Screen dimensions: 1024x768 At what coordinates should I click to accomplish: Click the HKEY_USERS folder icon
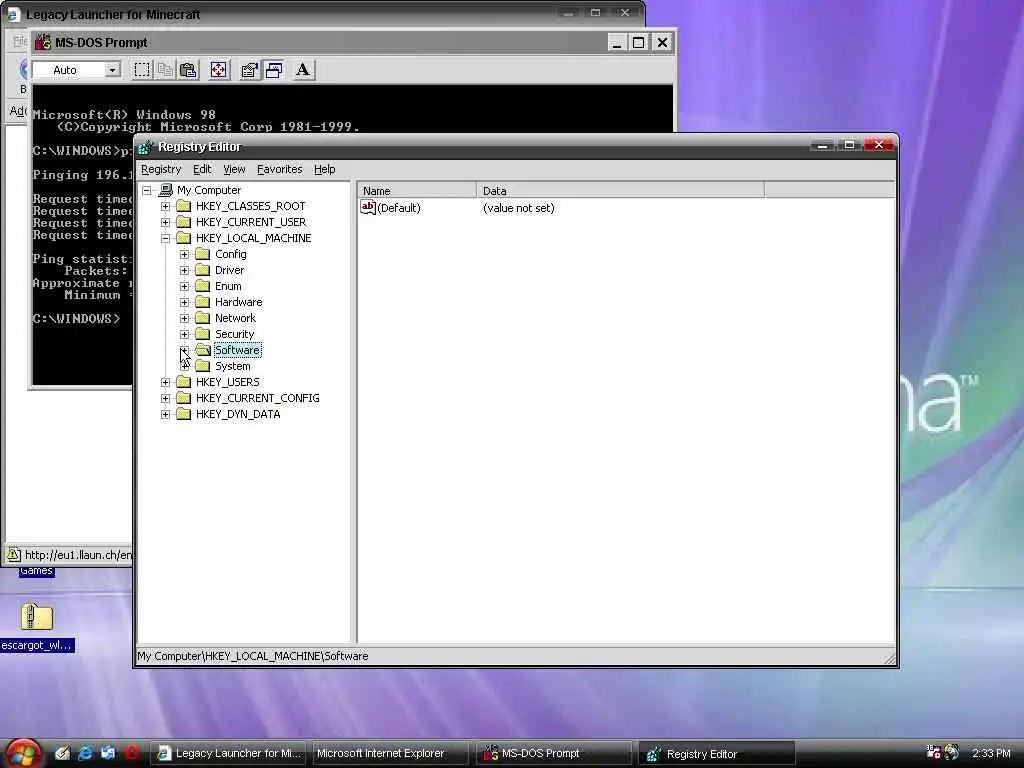tap(184, 382)
